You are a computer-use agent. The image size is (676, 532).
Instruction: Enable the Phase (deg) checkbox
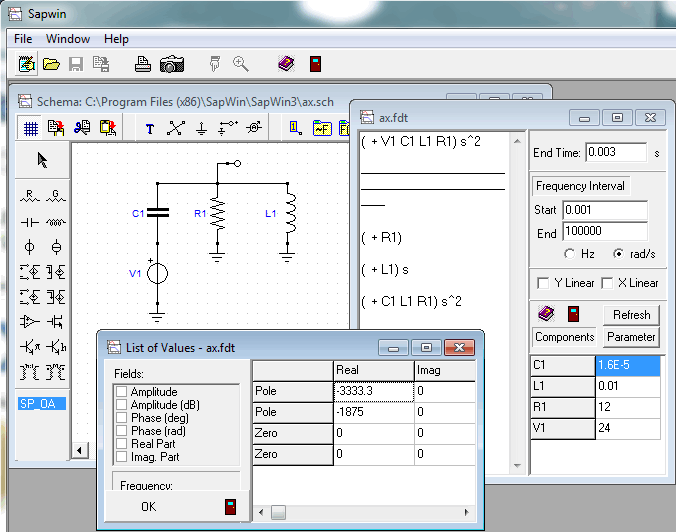tap(121, 418)
